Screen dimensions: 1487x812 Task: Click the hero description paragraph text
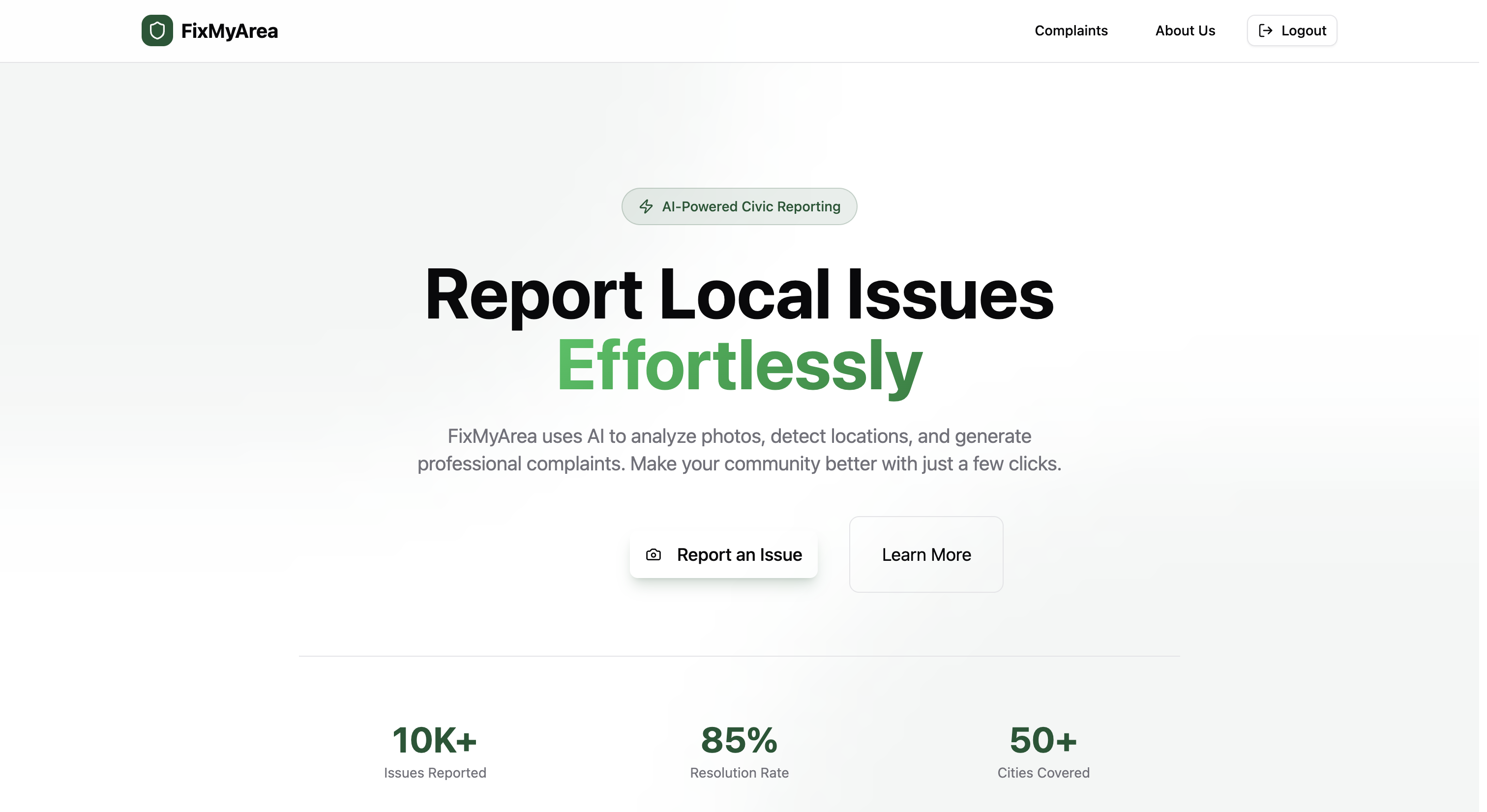point(739,450)
